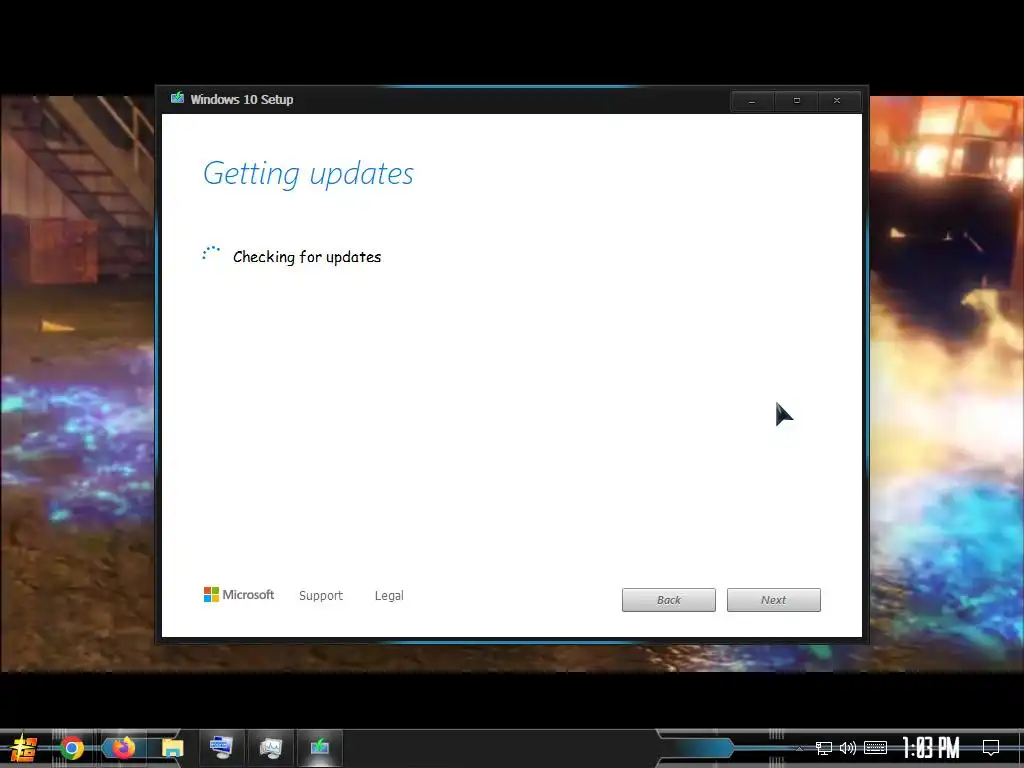This screenshot has height=768, width=1024.
Task: Switch to Windows Setup taskbar icon
Action: coord(319,747)
